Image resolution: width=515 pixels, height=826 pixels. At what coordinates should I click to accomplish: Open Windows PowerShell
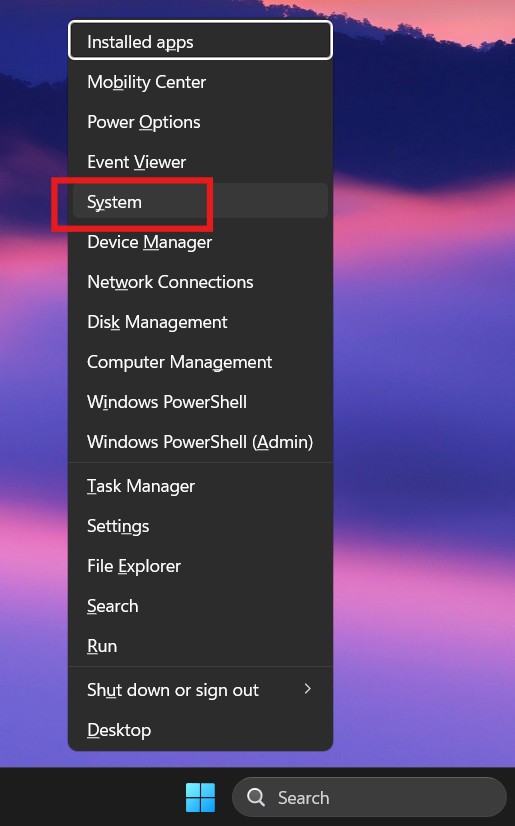click(x=200, y=402)
